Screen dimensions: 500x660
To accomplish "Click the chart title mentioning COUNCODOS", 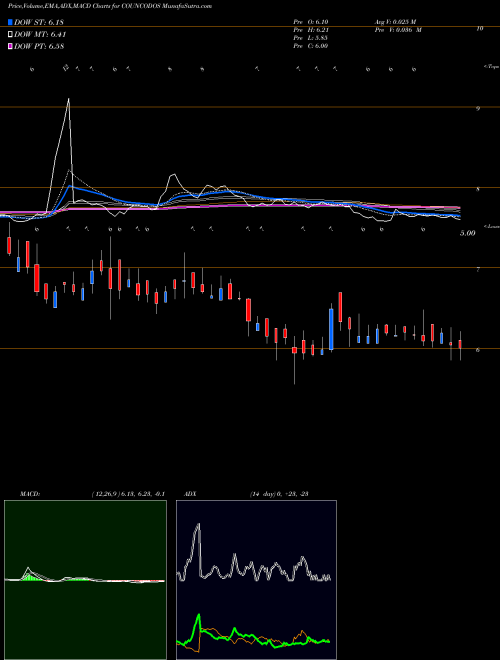I will (110, 6).
